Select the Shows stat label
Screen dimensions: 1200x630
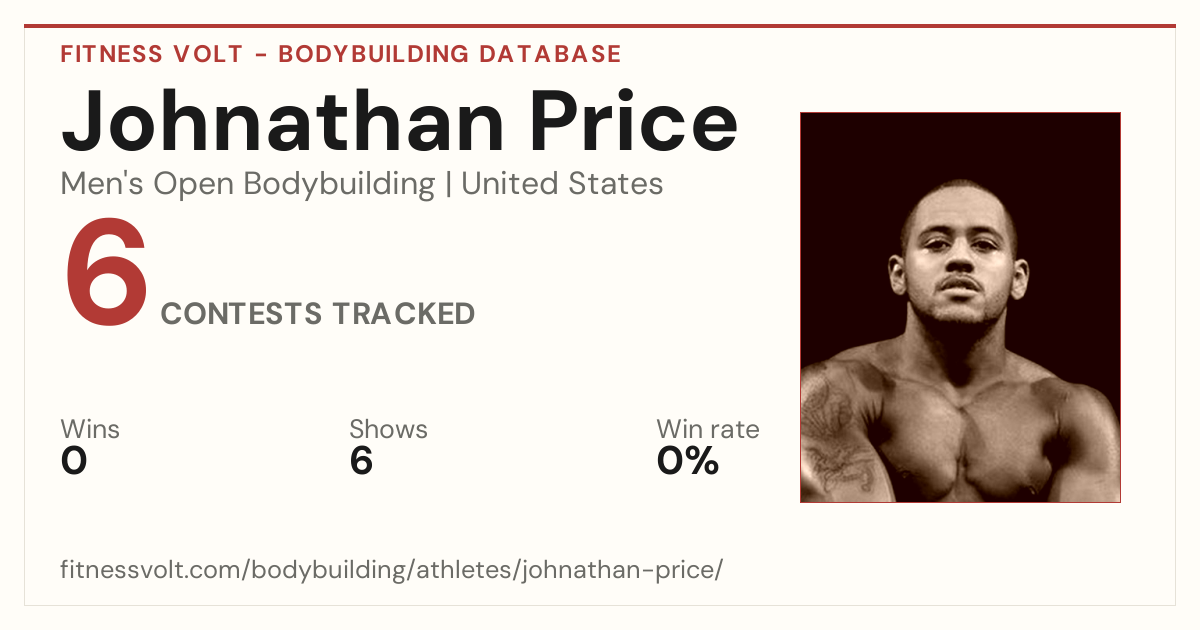point(388,429)
